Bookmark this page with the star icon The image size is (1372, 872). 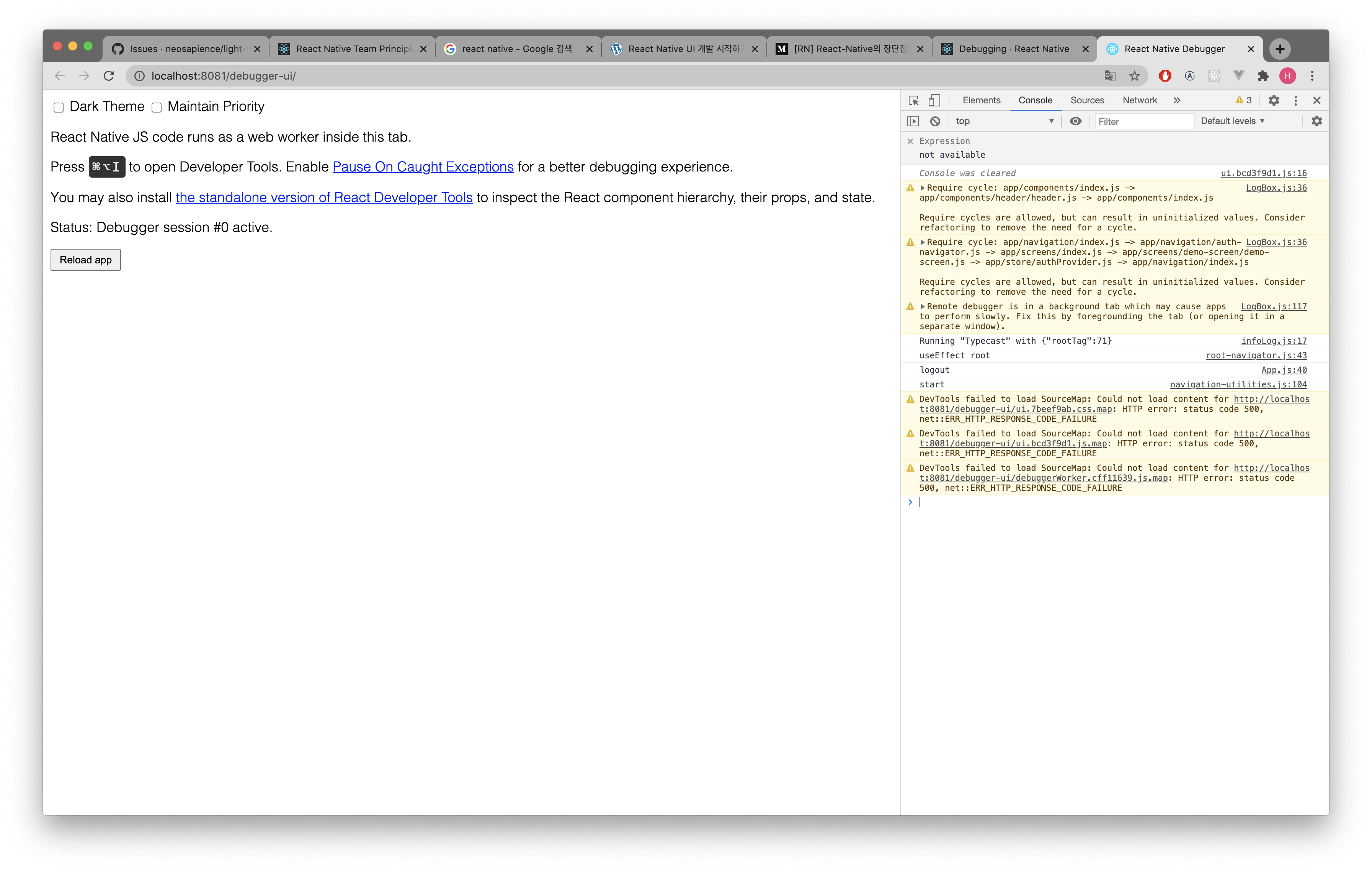click(1134, 76)
